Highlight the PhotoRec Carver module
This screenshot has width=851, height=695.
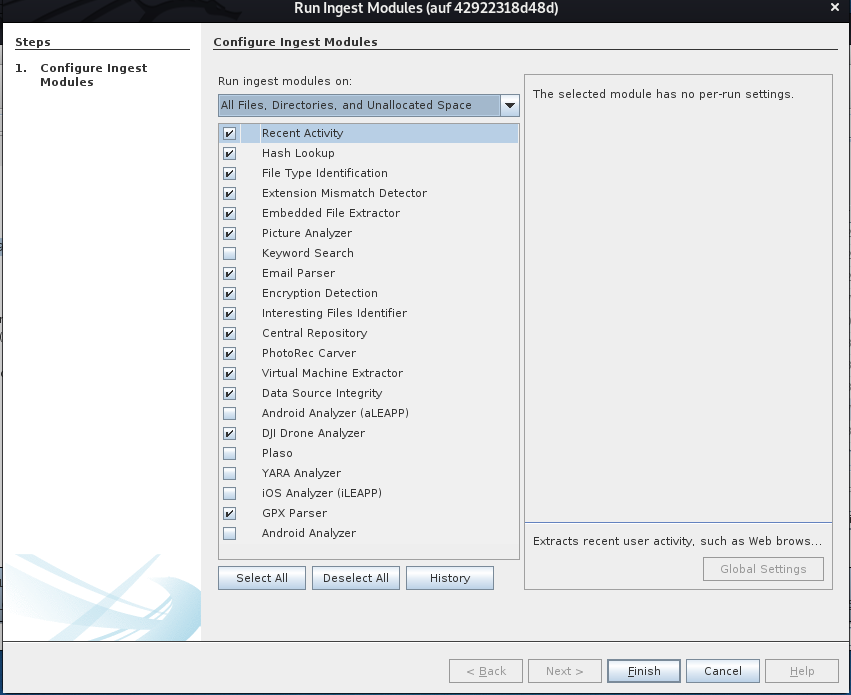pos(308,353)
